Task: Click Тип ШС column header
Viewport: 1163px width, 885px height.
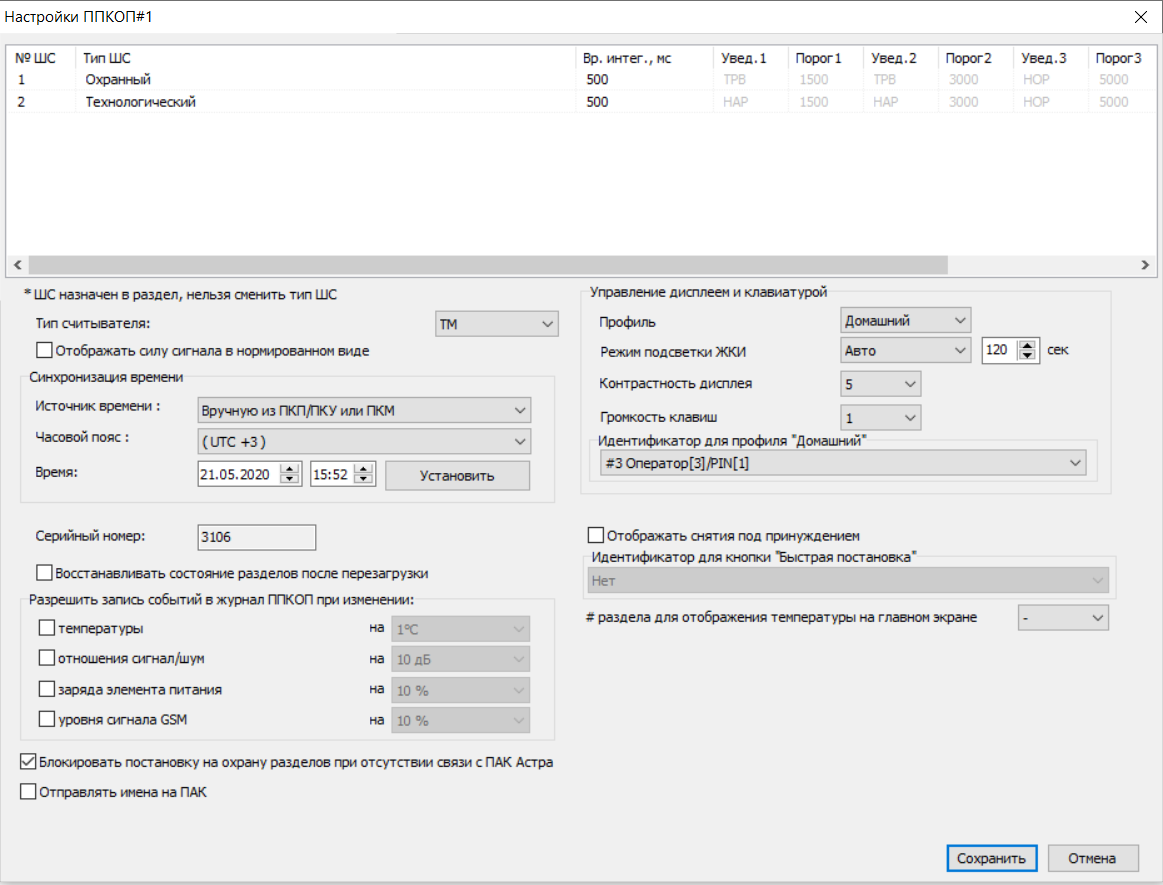Action: pos(107,58)
